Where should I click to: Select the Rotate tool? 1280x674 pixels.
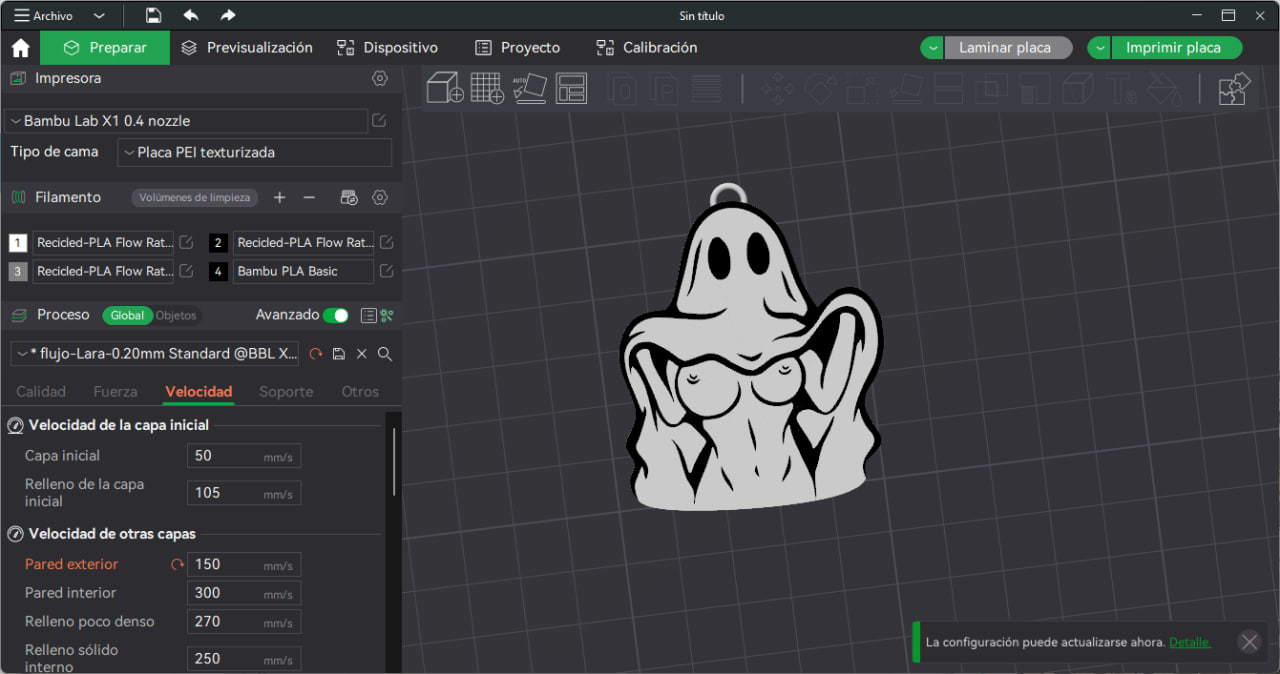pyautogui.click(x=820, y=89)
